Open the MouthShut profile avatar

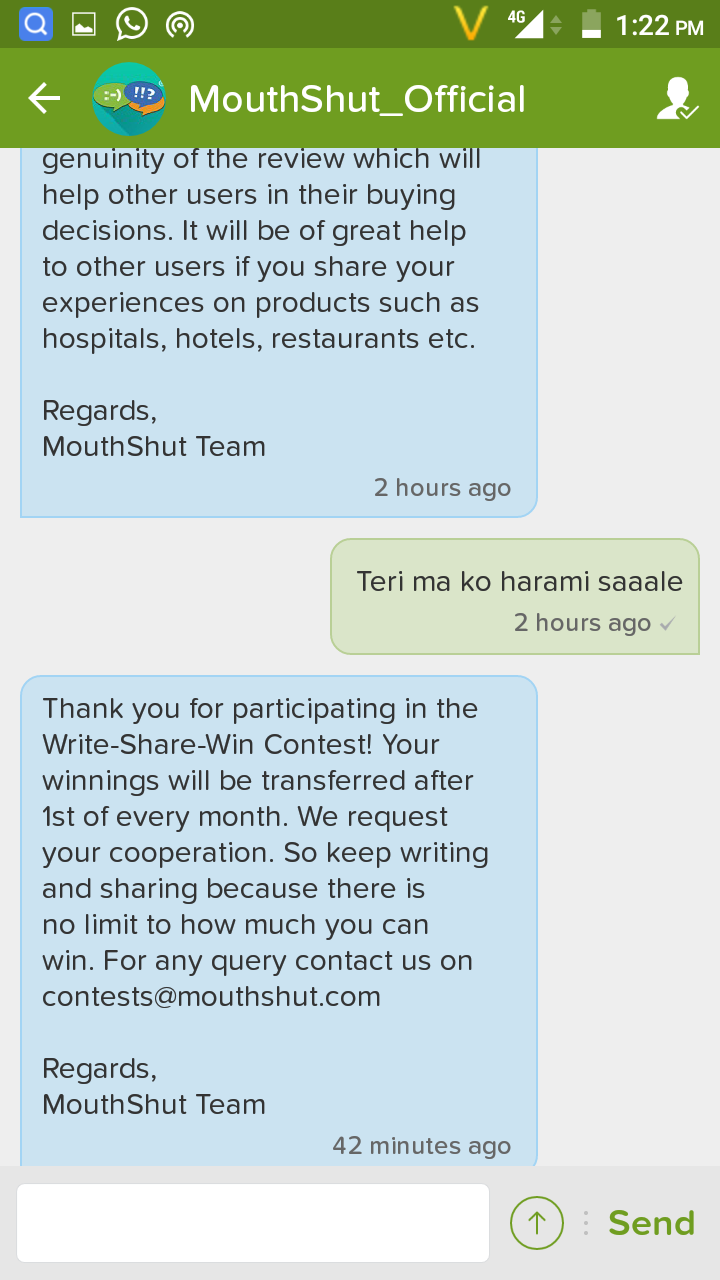pyautogui.click(x=128, y=98)
